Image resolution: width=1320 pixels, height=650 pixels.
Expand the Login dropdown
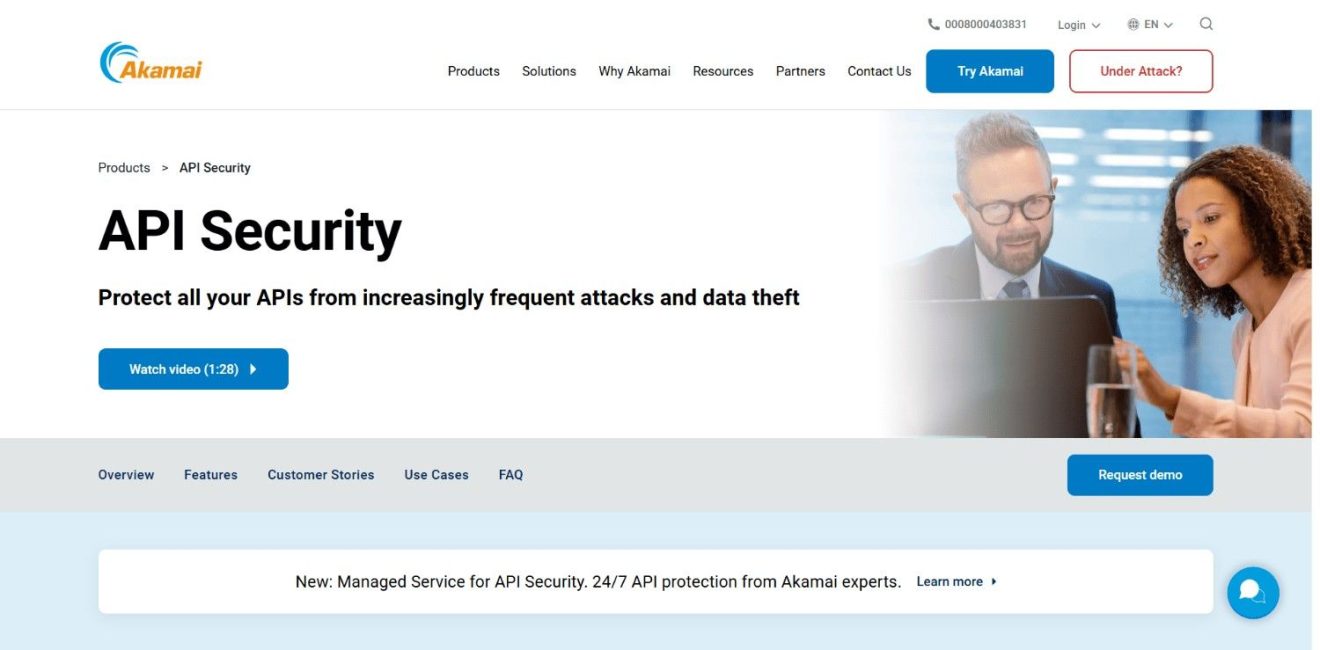pos(1077,24)
